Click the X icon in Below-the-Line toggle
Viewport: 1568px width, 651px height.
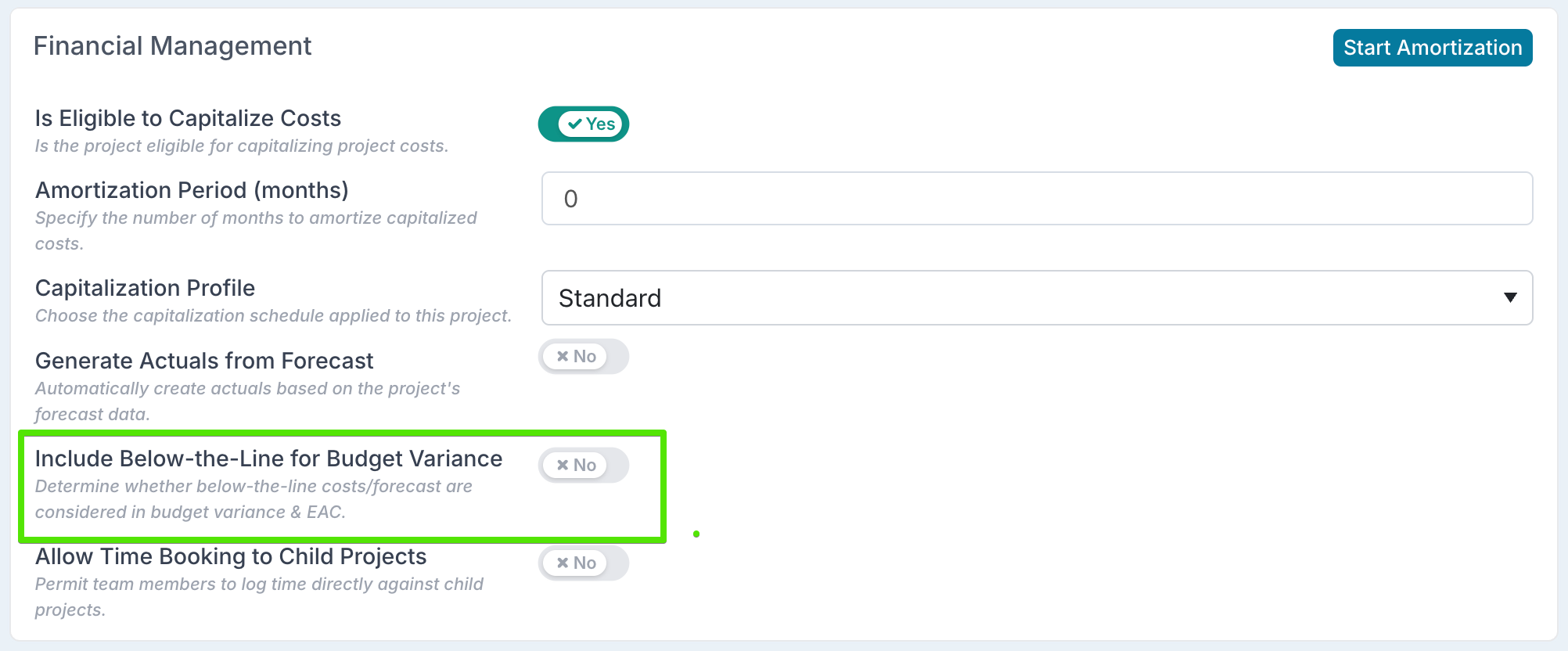563,466
